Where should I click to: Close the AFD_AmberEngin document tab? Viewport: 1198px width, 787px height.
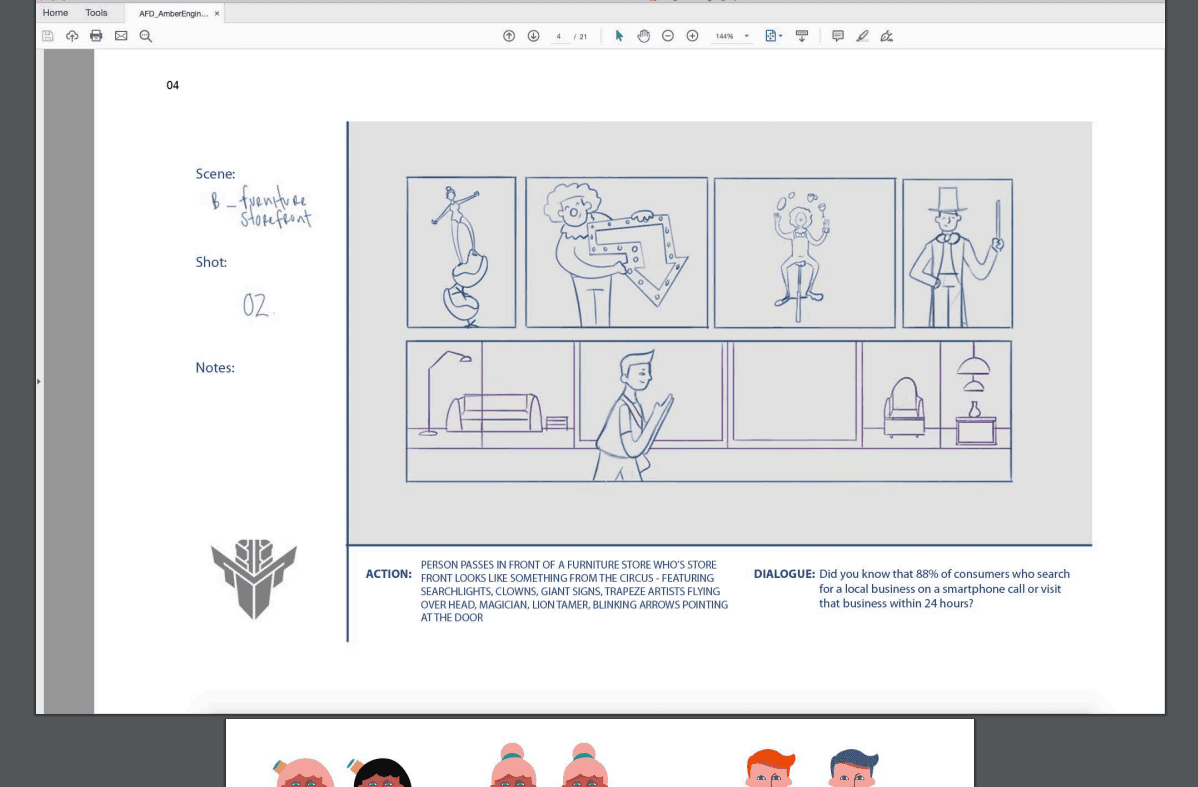click(217, 13)
